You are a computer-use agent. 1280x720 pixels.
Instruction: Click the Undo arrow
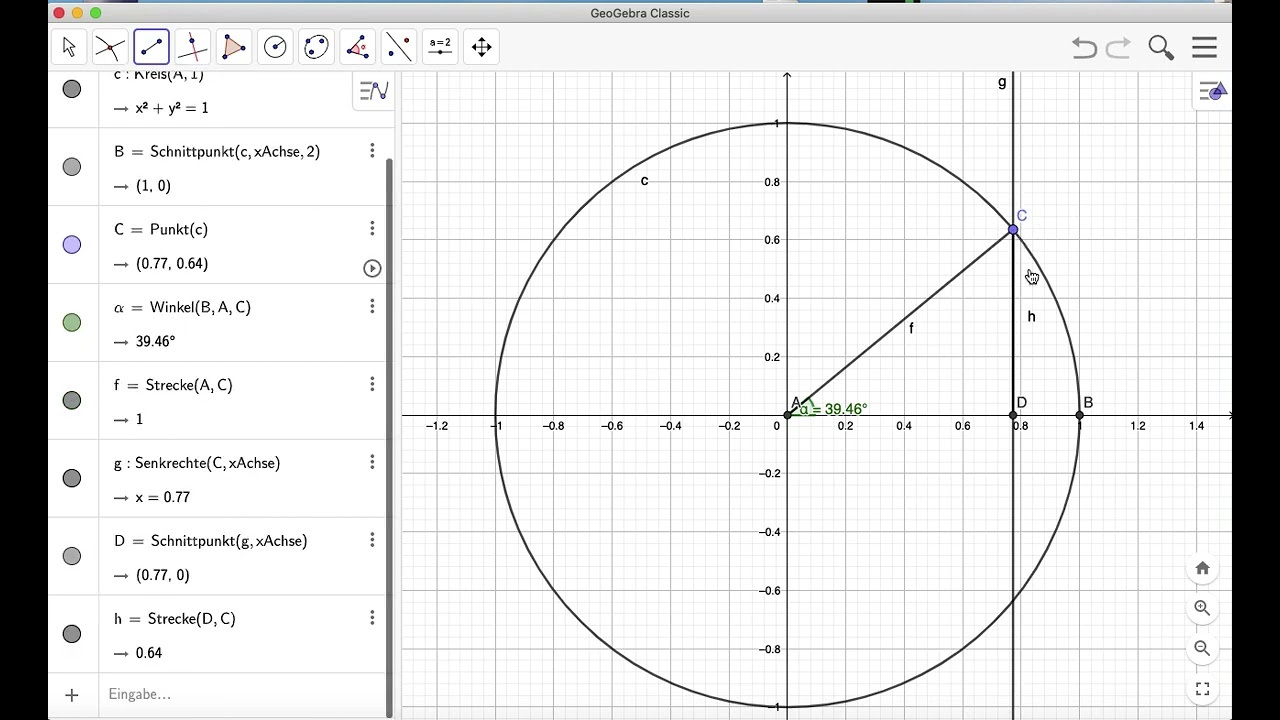1084,47
